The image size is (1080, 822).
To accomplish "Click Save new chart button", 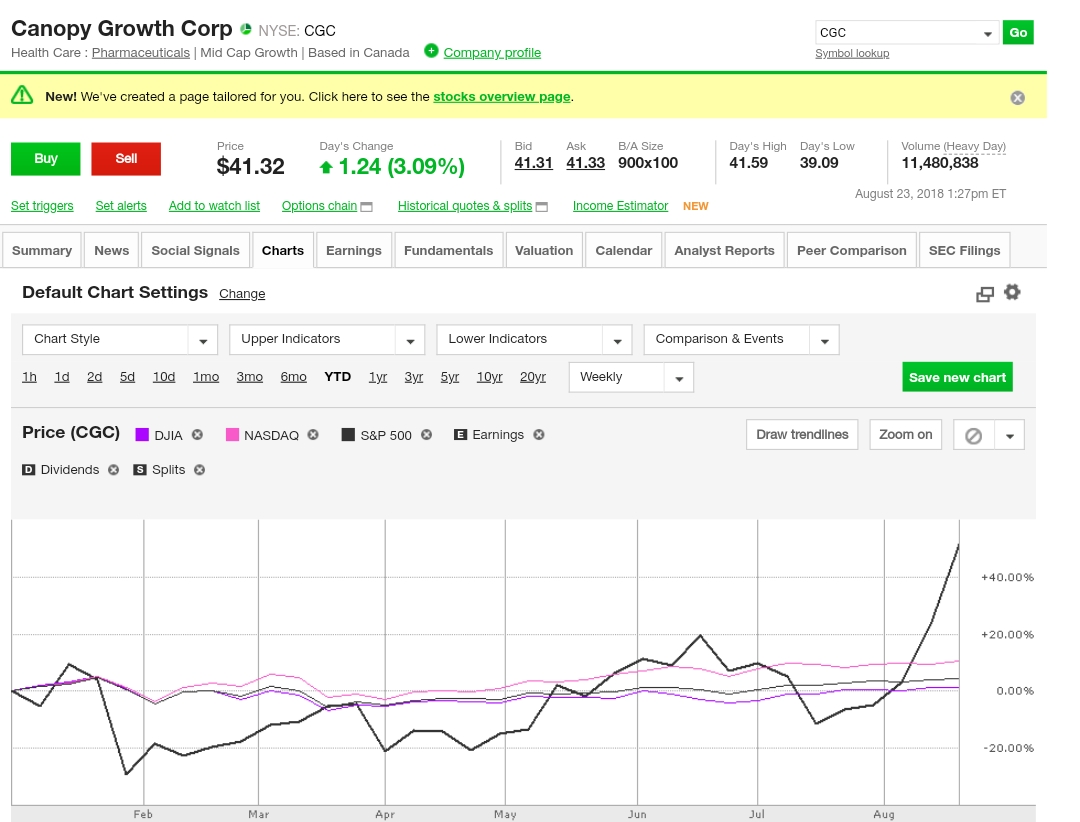I will [x=957, y=377].
